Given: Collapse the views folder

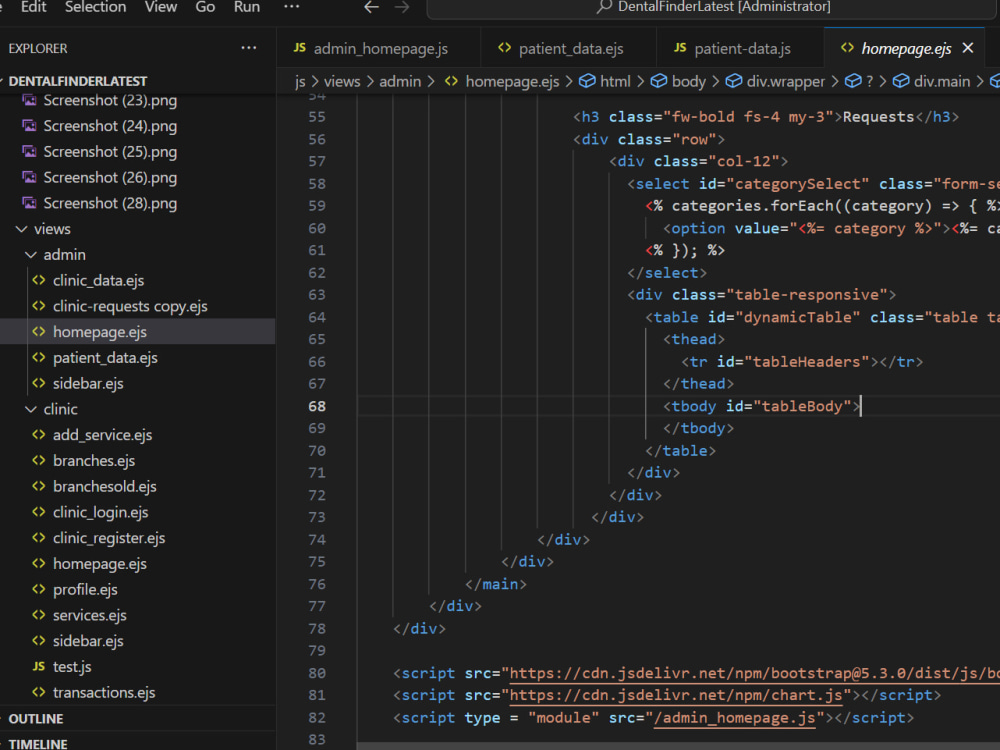Looking at the screenshot, I should (52, 229).
